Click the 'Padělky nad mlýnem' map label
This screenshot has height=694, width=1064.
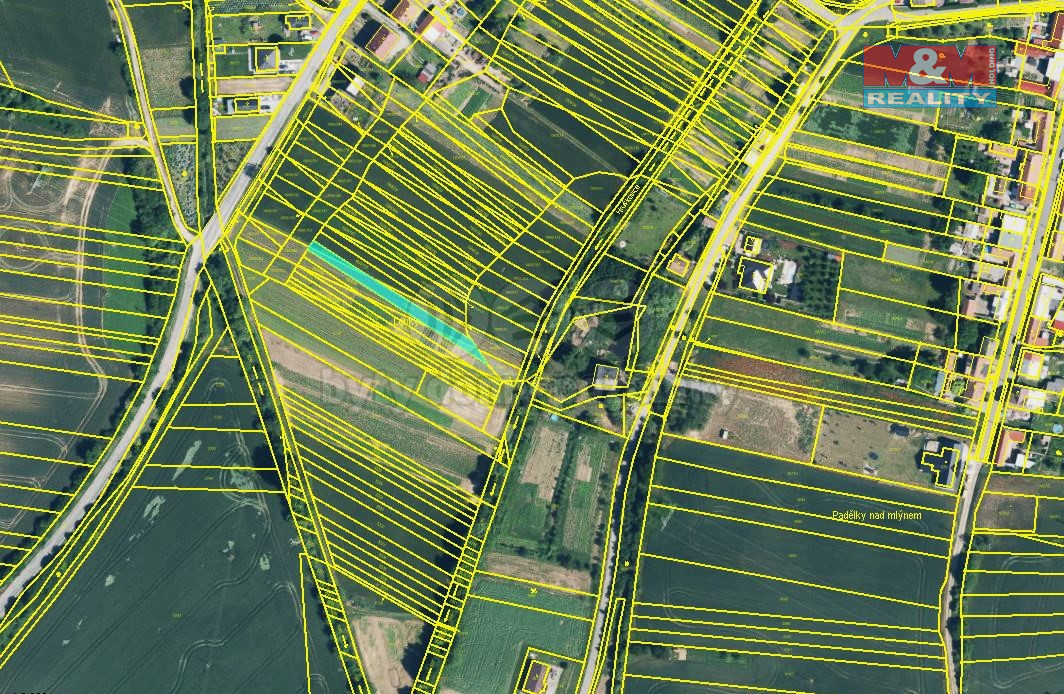(x=876, y=515)
